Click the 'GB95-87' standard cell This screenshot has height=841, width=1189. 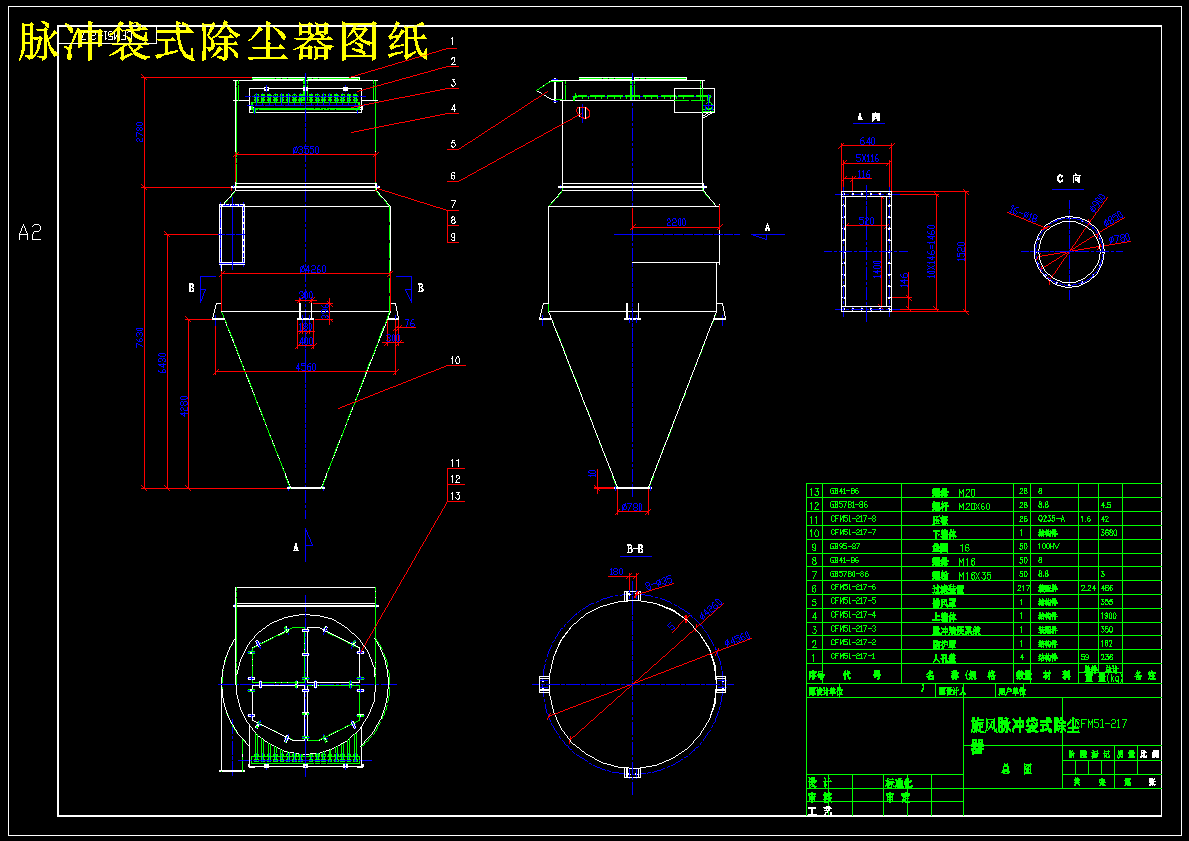[844, 546]
